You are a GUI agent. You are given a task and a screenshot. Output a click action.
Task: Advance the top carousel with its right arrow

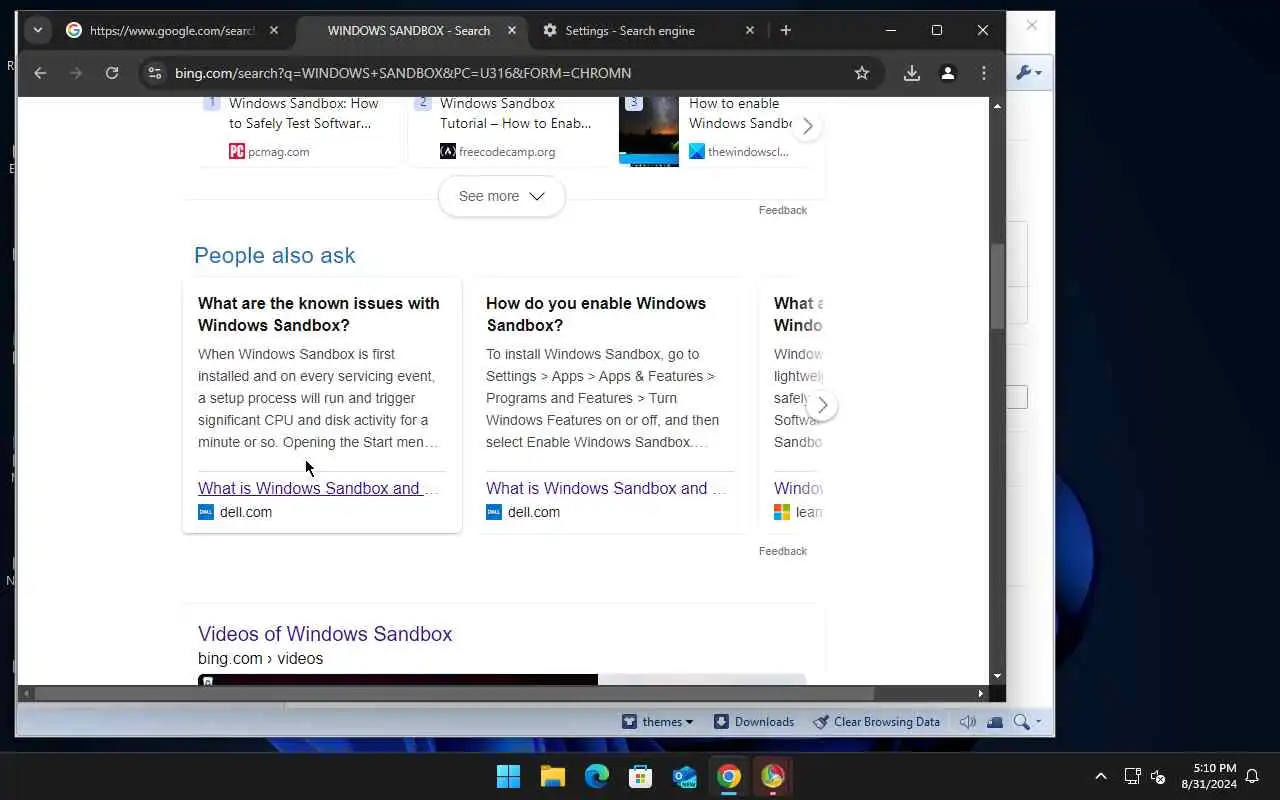[807, 127]
